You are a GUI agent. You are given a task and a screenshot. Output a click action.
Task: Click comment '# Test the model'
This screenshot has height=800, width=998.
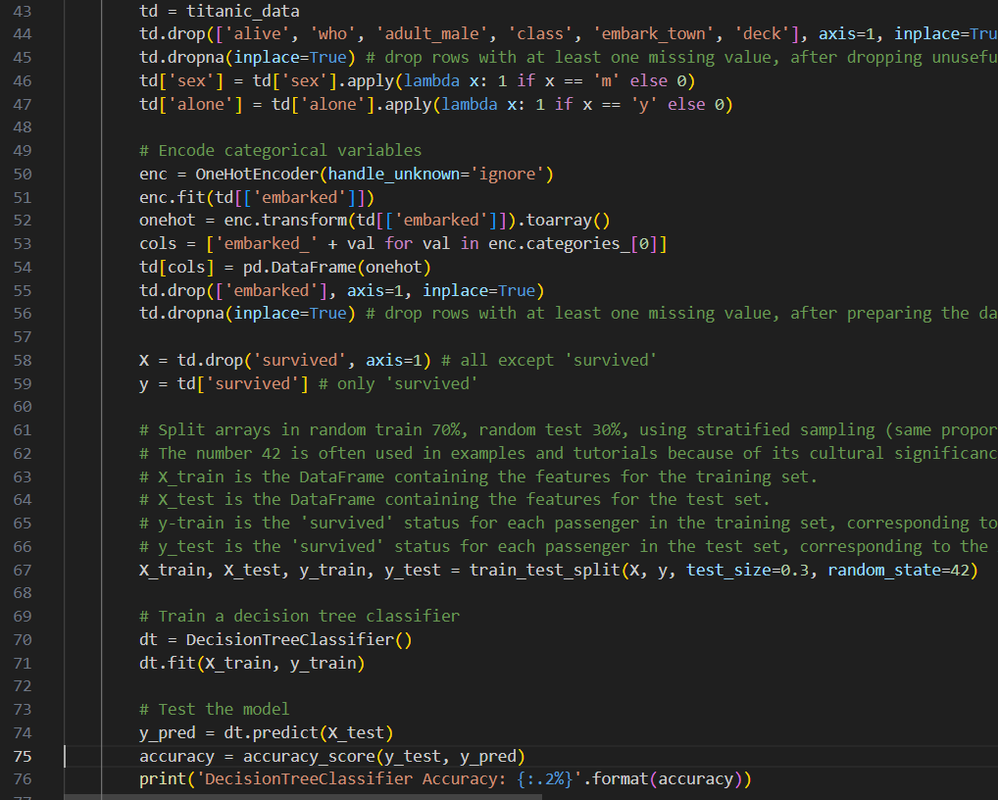coord(214,709)
